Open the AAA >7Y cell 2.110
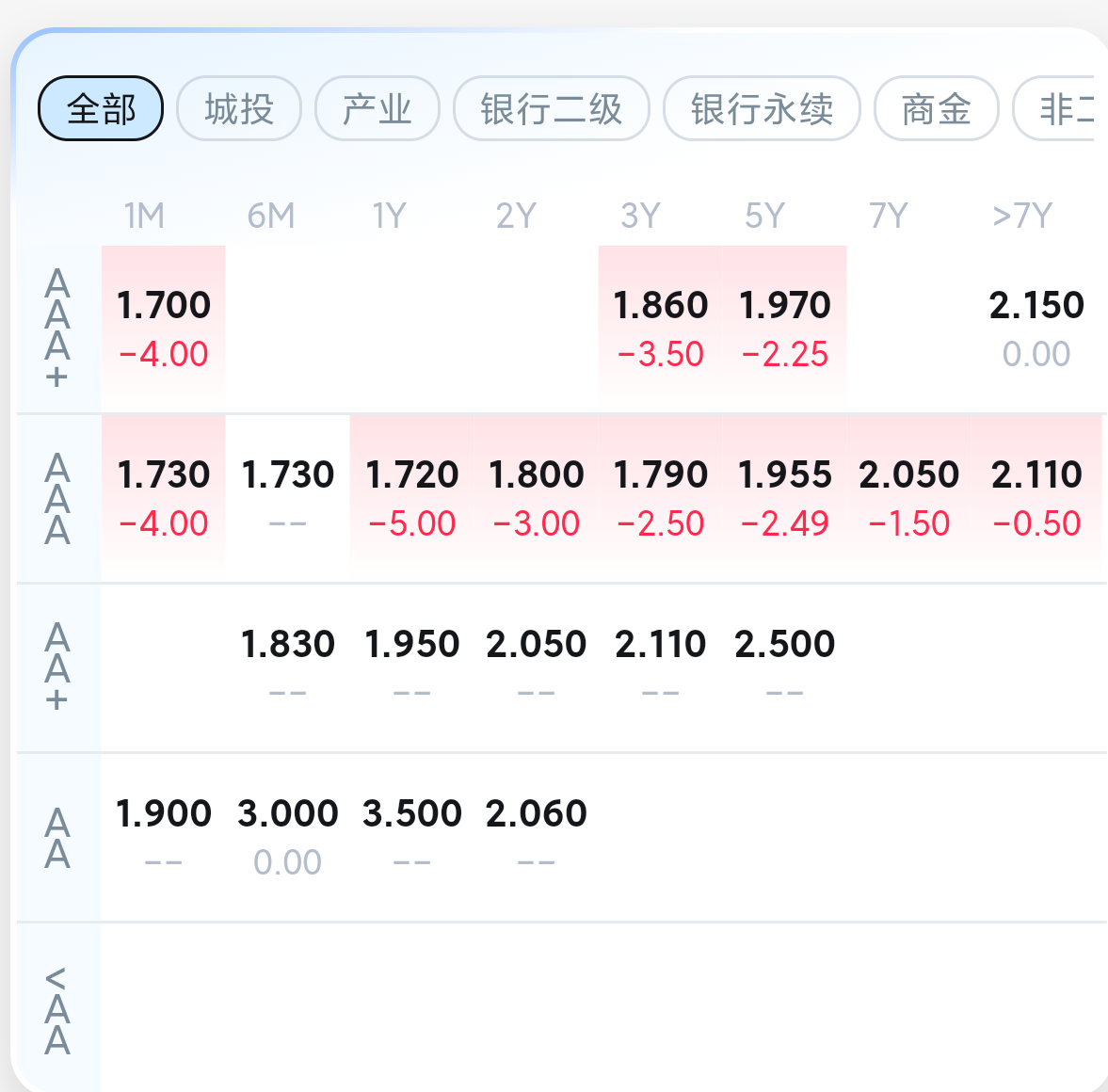Screen dimensions: 1108x1092 click(x=1036, y=498)
